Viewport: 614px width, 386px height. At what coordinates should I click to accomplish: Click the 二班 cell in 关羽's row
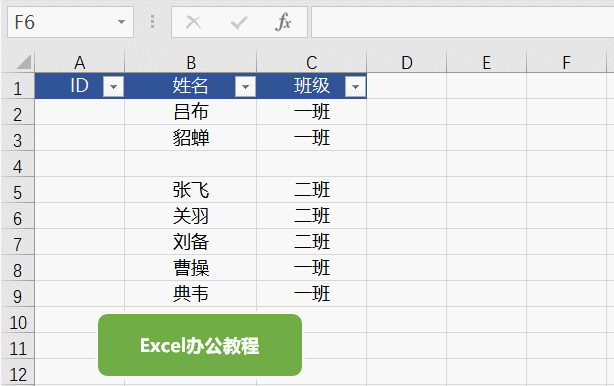312,216
